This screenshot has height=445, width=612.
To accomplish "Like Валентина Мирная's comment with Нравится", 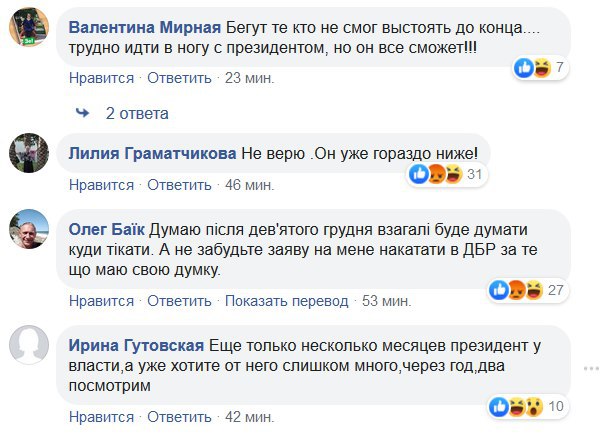I will [101, 77].
